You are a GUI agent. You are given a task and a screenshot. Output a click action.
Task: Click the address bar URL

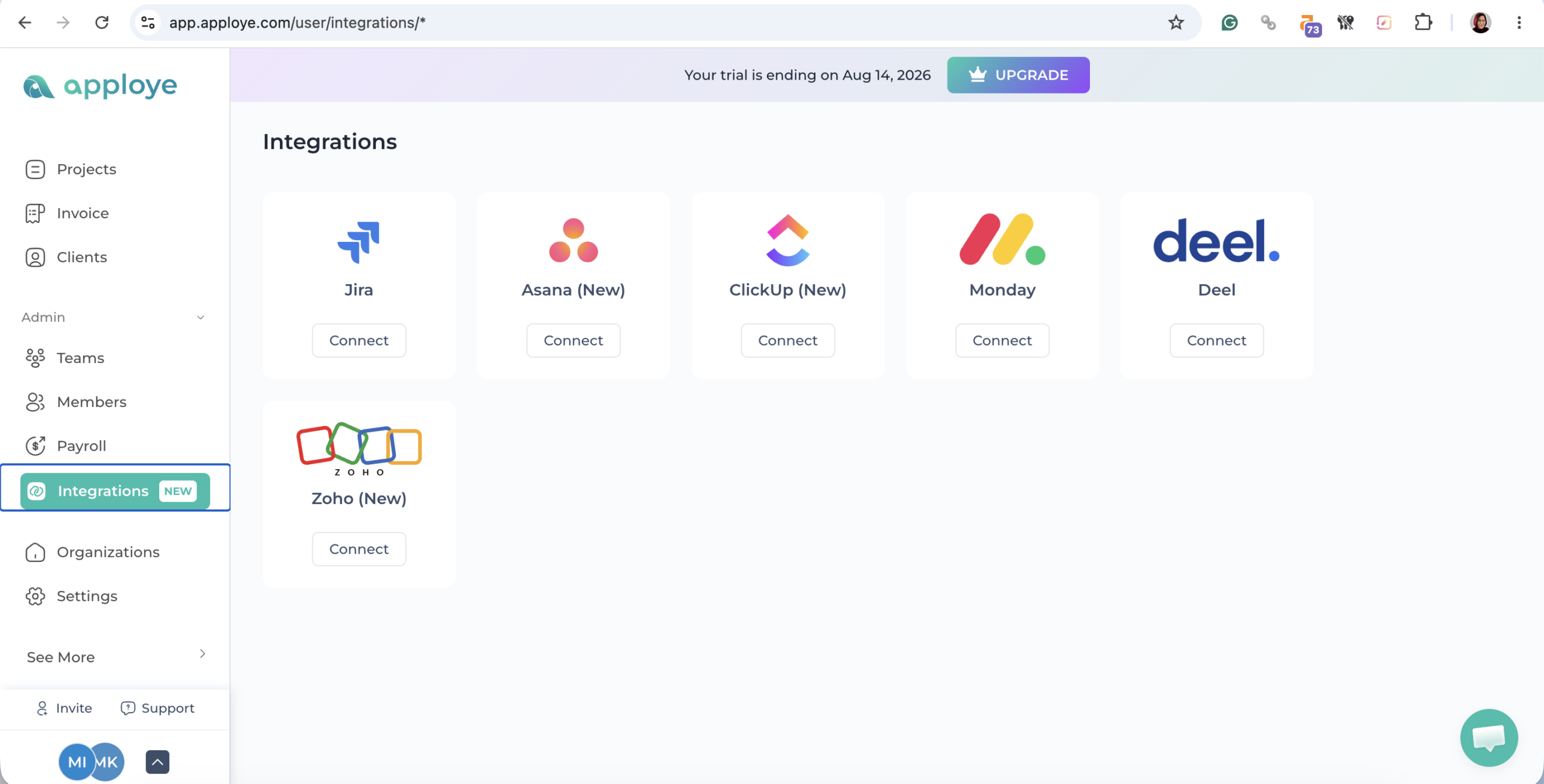pyautogui.click(x=297, y=23)
